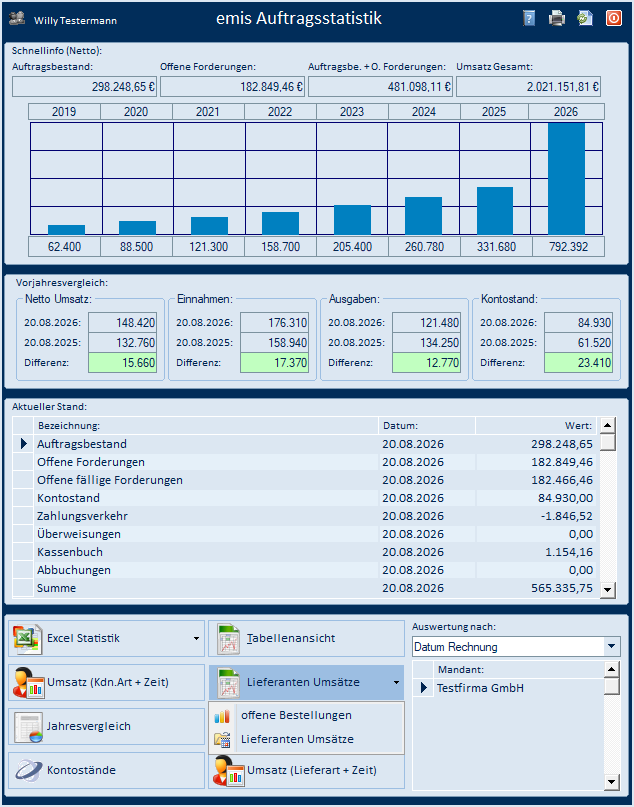The width and height of the screenshot is (634, 807).
Task: Click Umsatz (Kdn.Art + Zeit) button
Action: pyautogui.click(x=107, y=682)
